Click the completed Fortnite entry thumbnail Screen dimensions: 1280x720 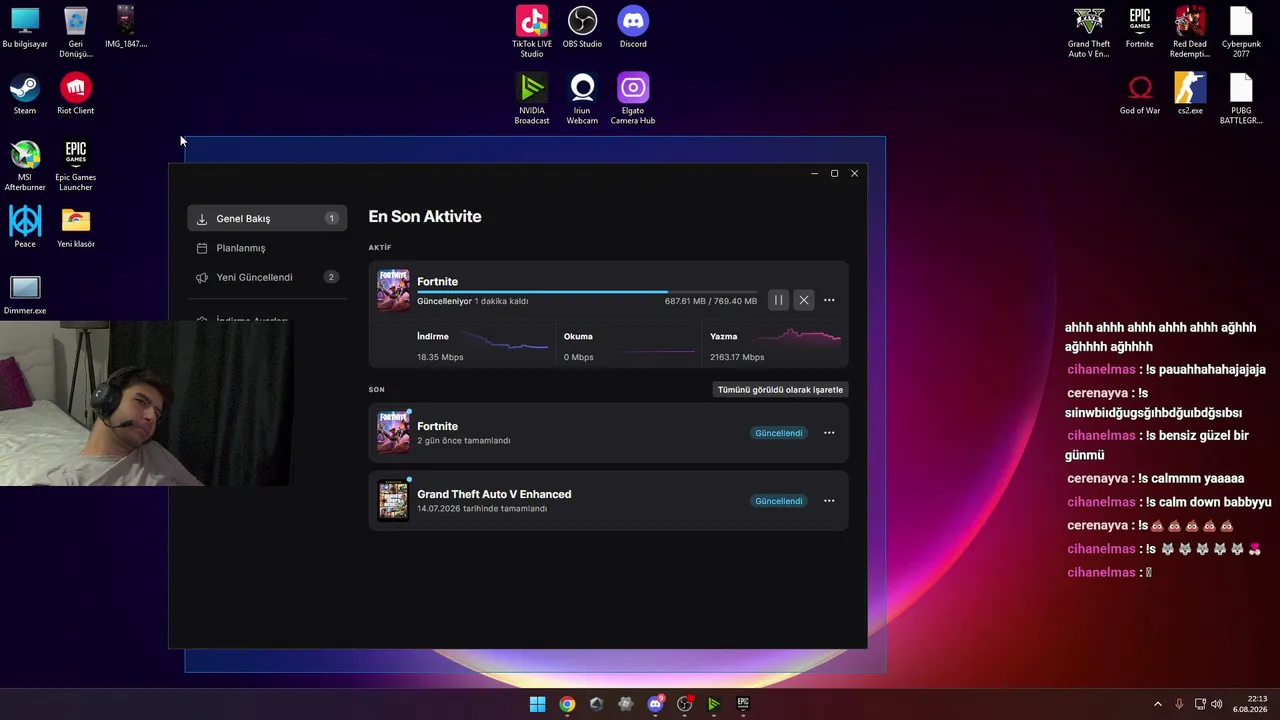point(393,433)
